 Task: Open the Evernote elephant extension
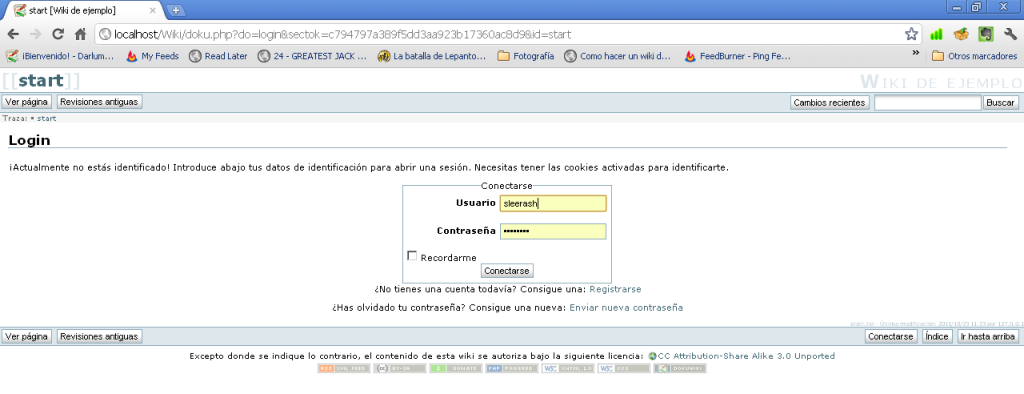[985, 34]
